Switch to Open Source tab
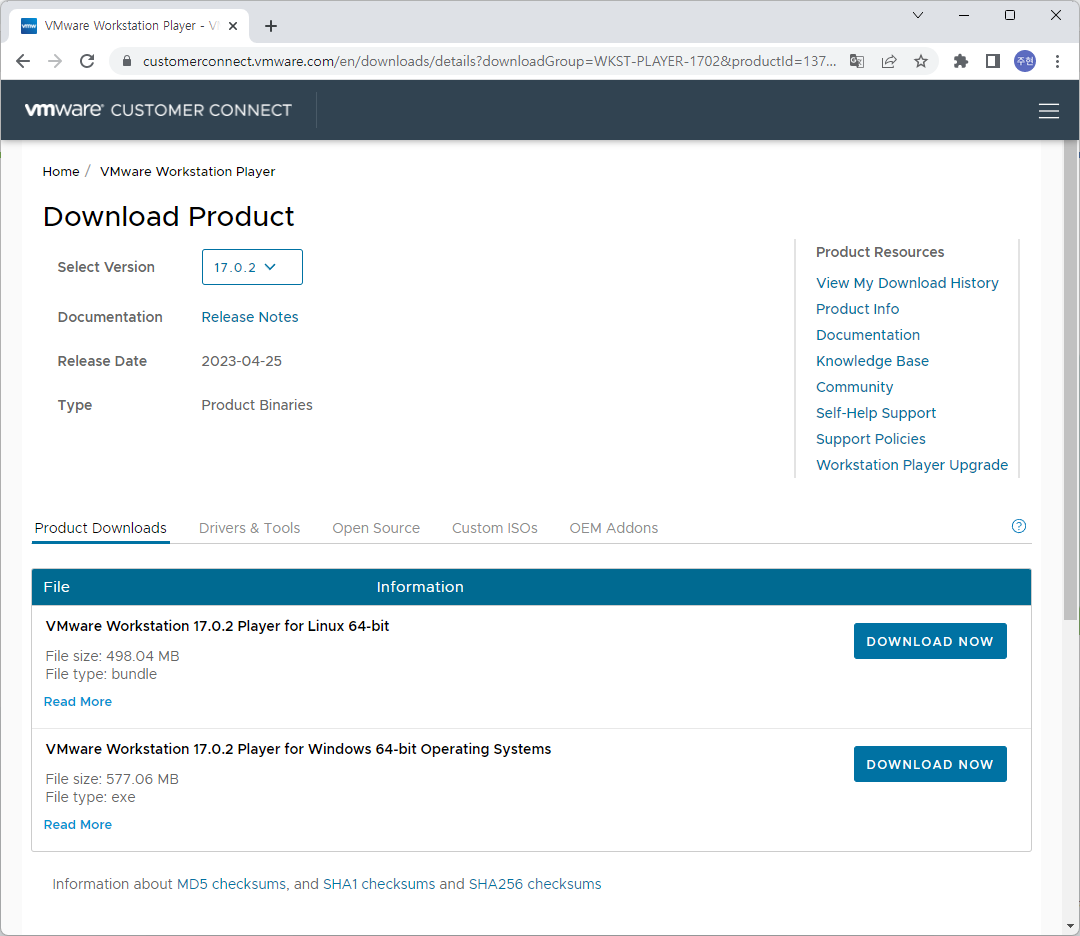This screenshot has height=936, width=1080. tap(376, 528)
